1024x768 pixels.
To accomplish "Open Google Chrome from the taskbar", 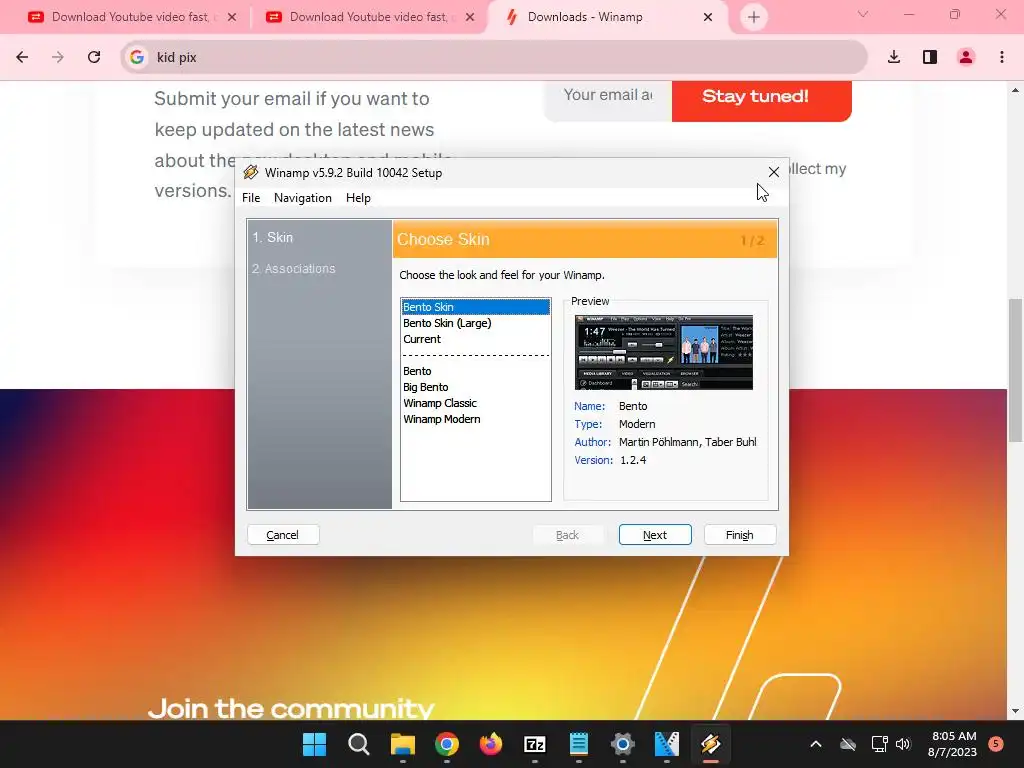I will (447, 744).
